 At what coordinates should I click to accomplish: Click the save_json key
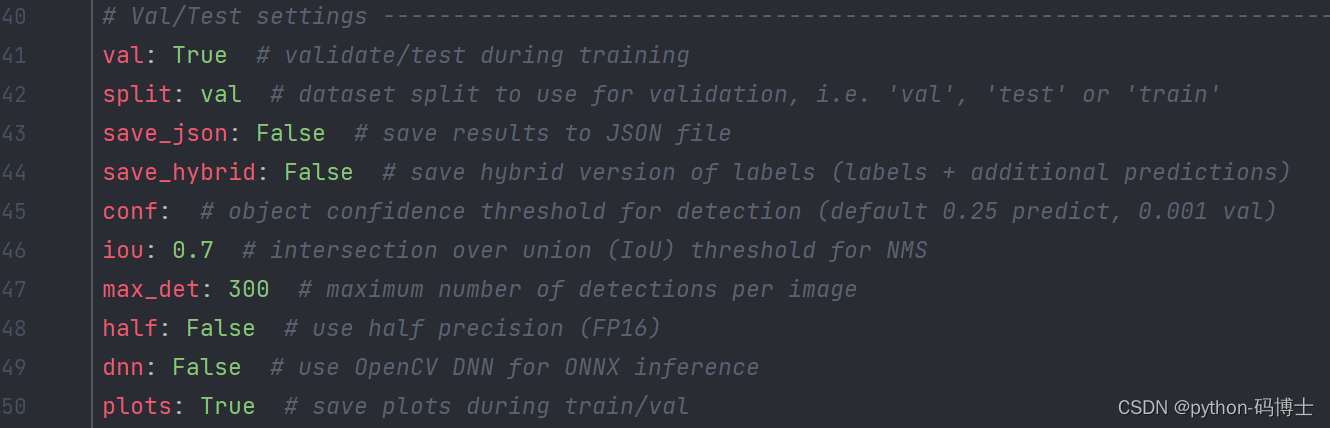165,134
